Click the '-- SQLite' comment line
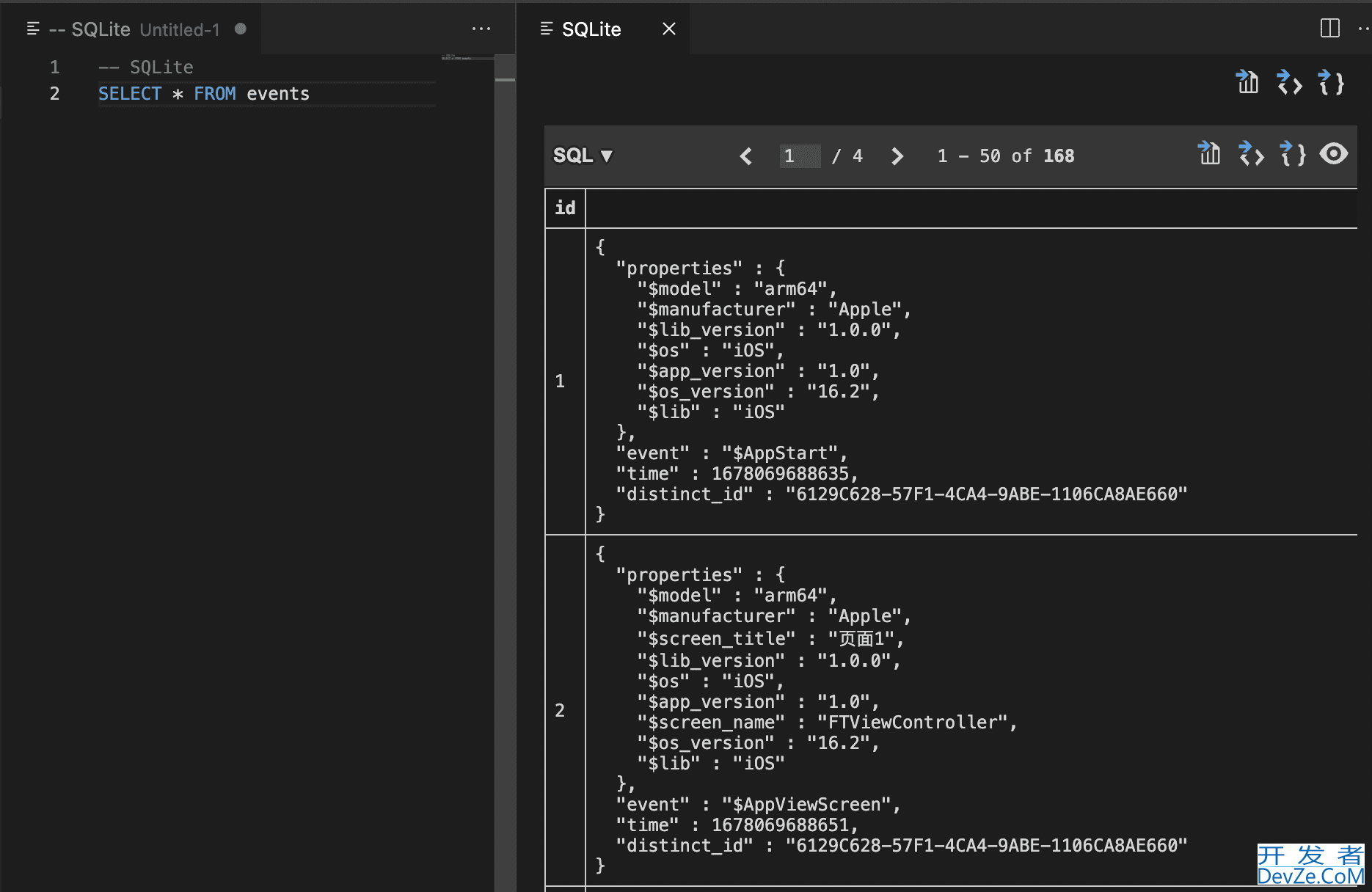The height and width of the screenshot is (892, 1372). [146, 67]
